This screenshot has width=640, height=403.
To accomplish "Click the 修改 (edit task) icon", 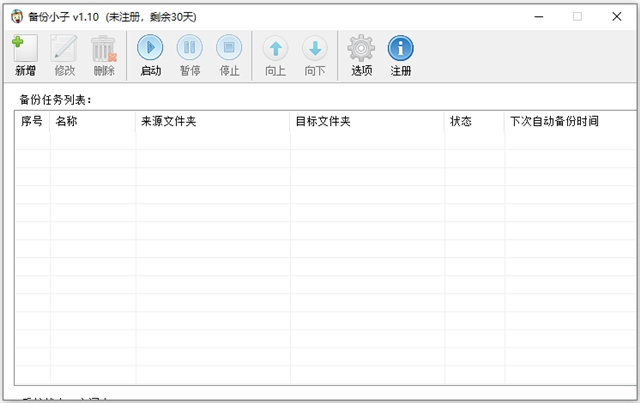I will (64, 48).
